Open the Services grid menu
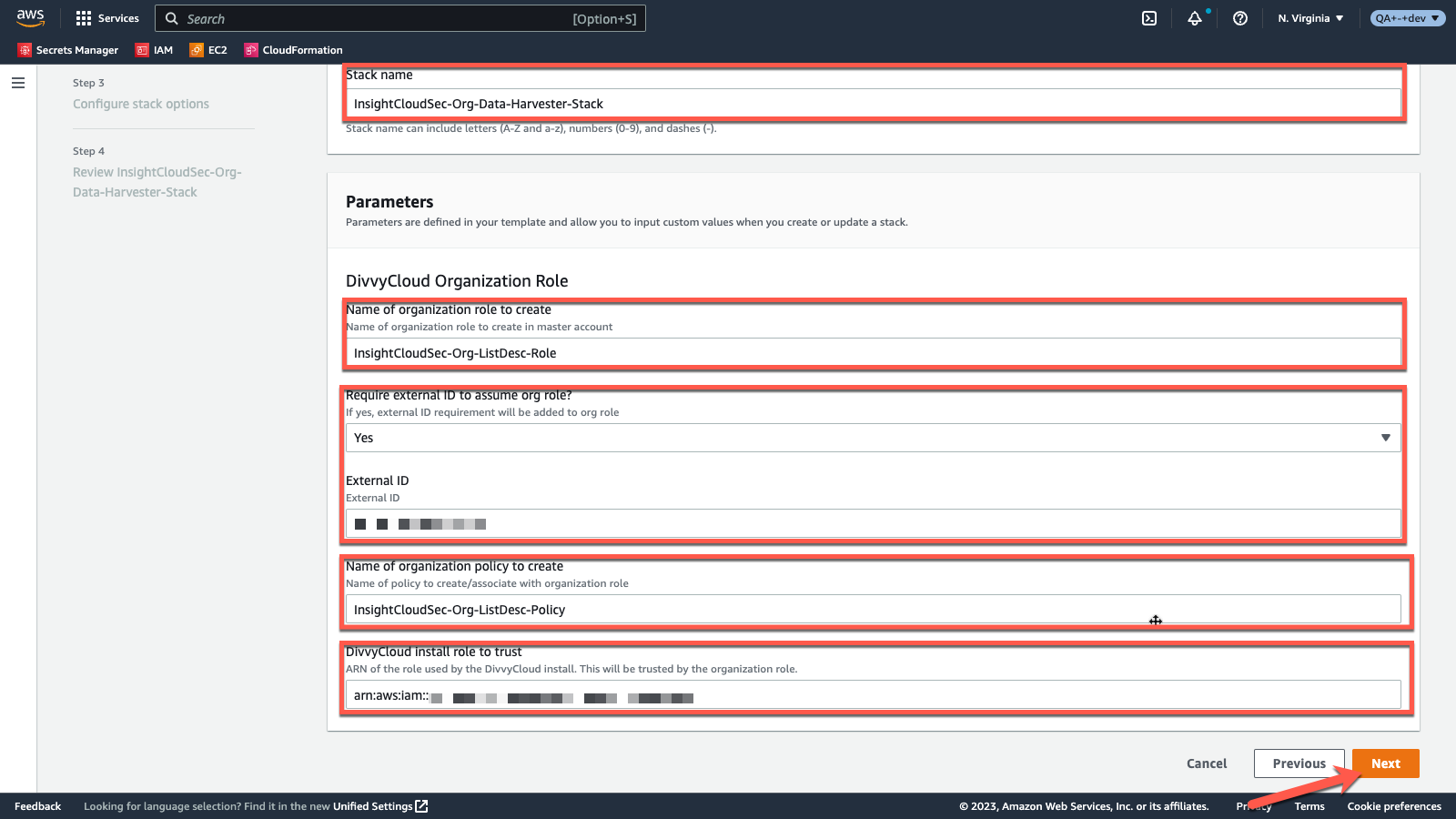The height and width of the screenshot is (819, 1456). tap(84, 18)
